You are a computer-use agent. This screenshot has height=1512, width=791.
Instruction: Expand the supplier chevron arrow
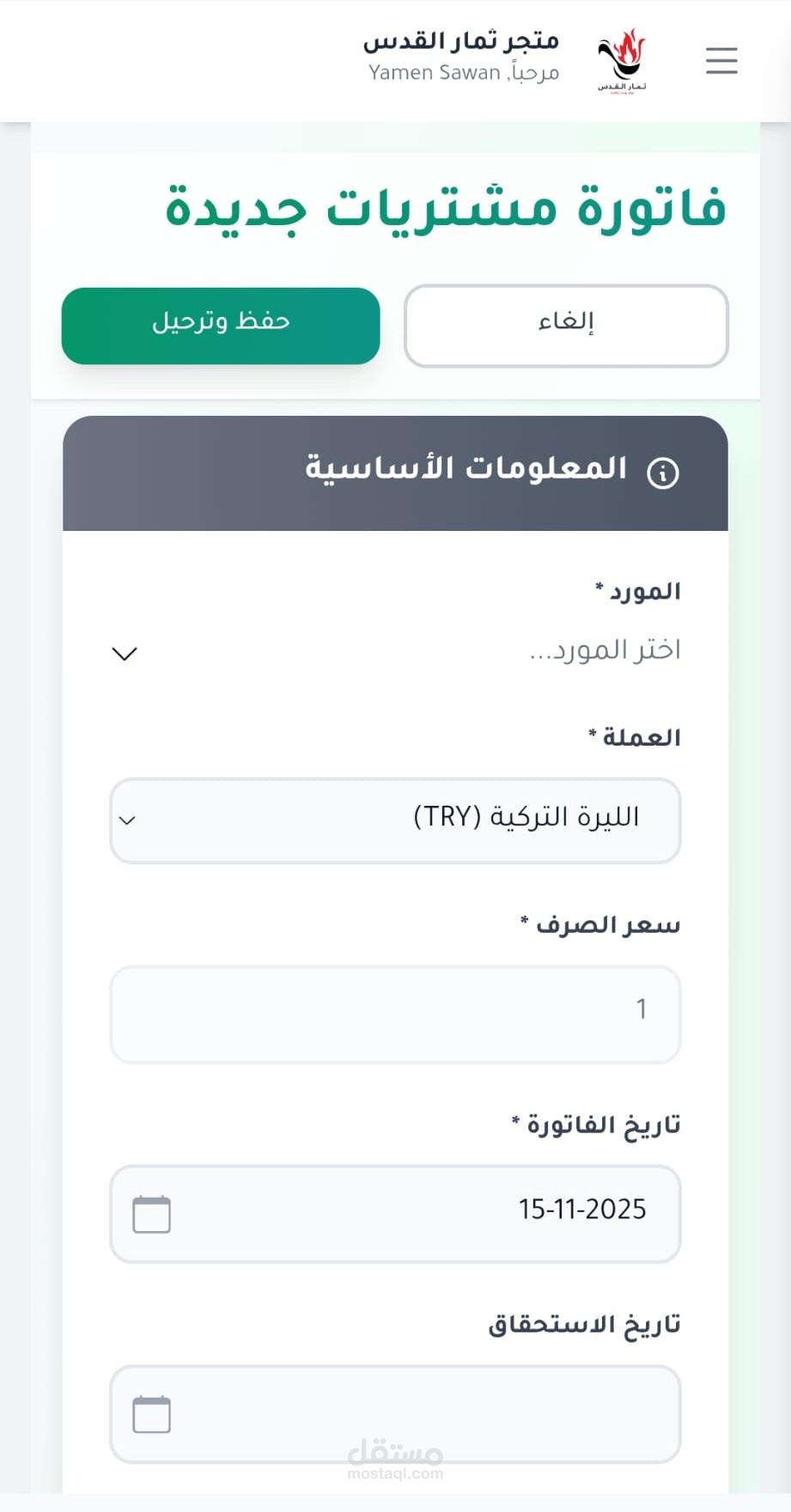tap(125, 654)
